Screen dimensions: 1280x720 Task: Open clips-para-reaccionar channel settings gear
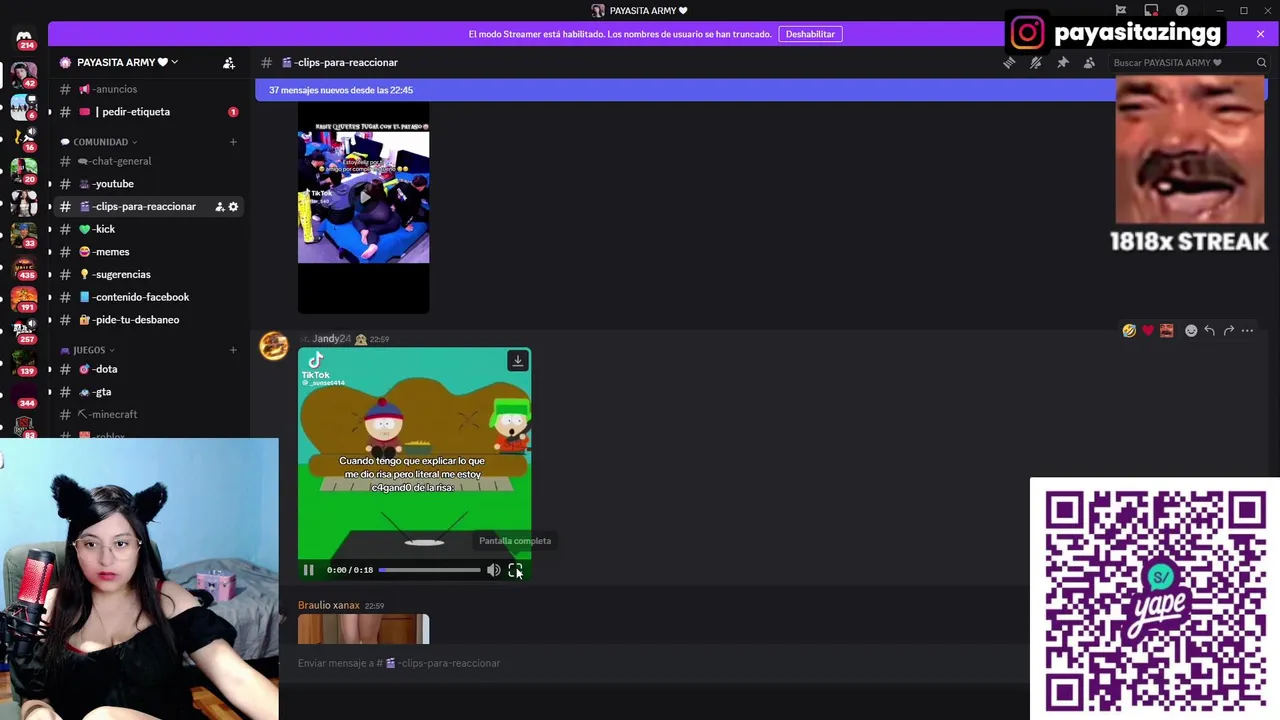tap(234, 207)
